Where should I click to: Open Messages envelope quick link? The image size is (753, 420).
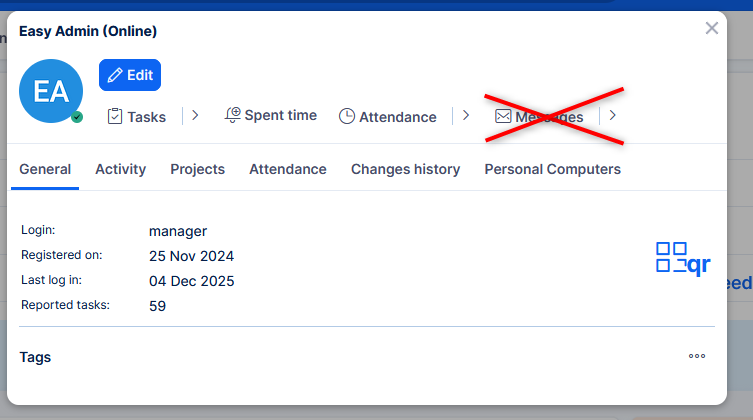[x=539, y=116]
